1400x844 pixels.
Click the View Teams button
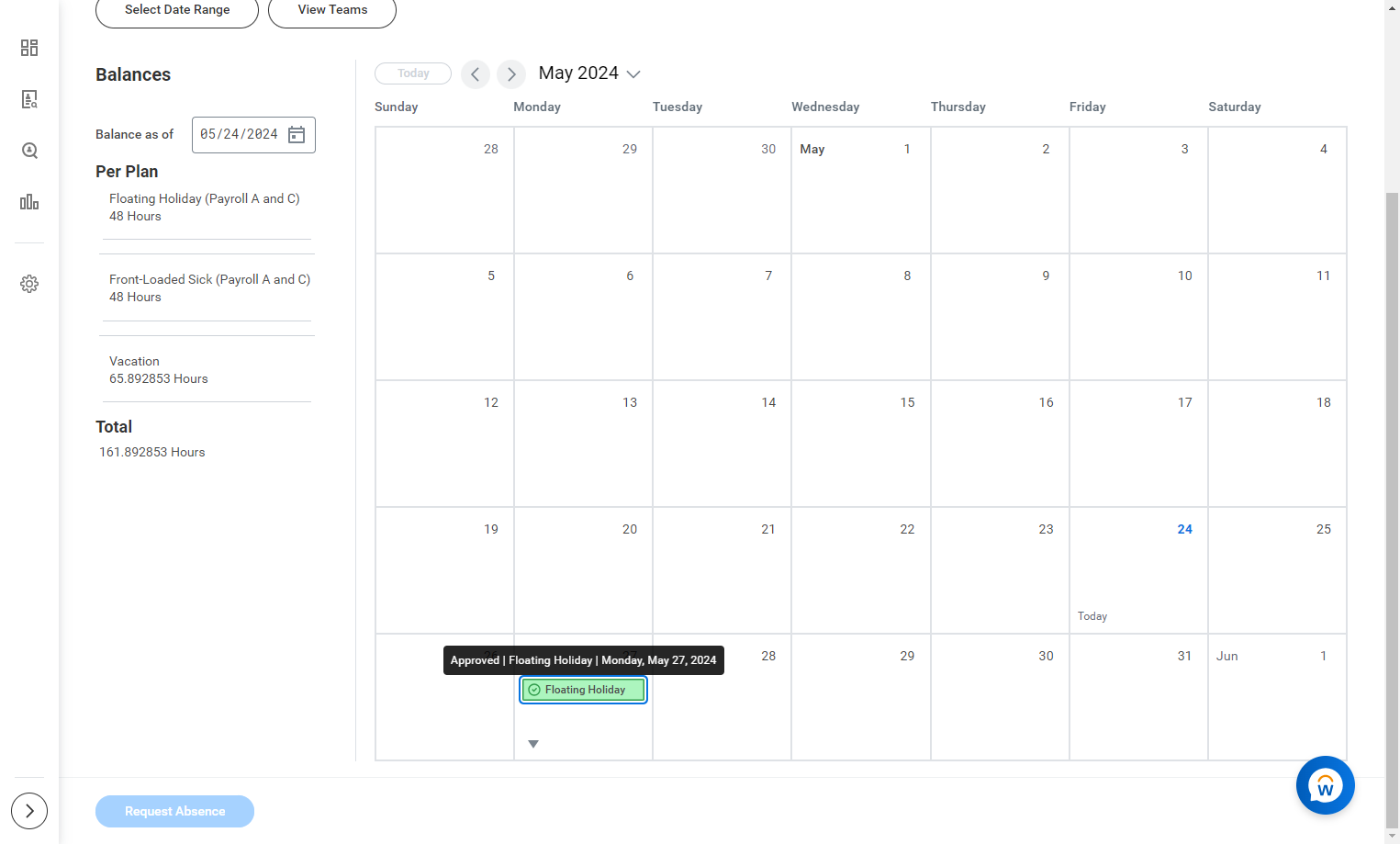tap(332, 10)
